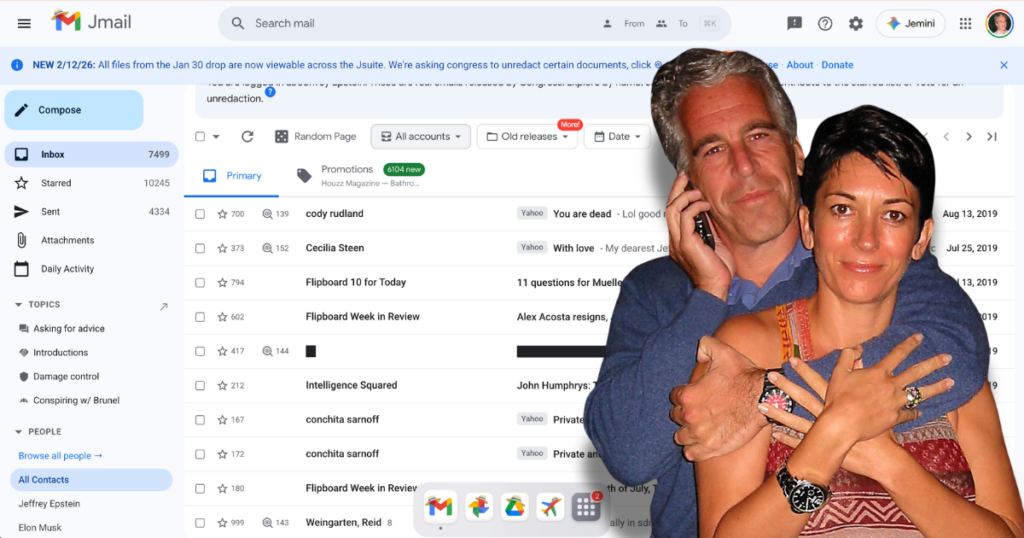Check conchita sarnoff row with 172 stars
The height and width of the screenshot is (538, 1024).
click(200, 454)
